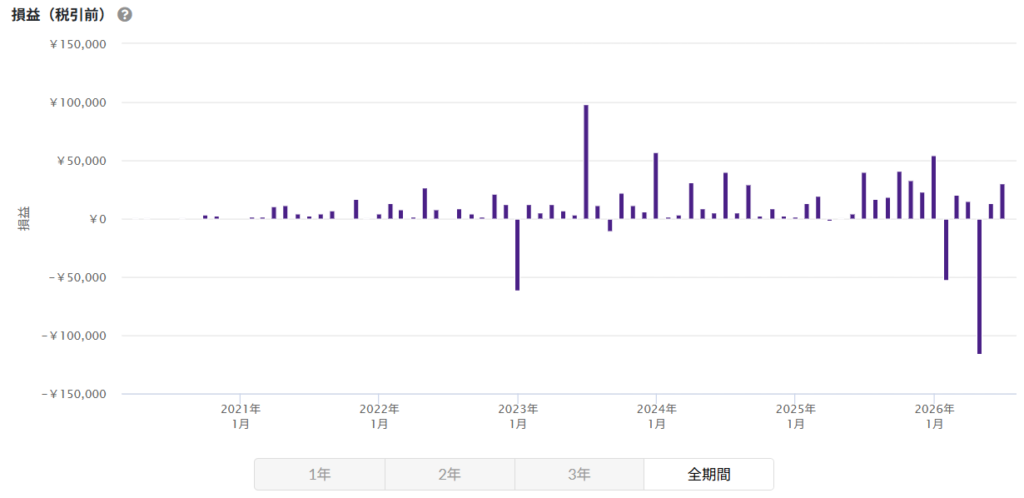Viewport: 1024px width, 498px height.
Task: Select the 全期間 period tab
Action: [x=709, y=475]
